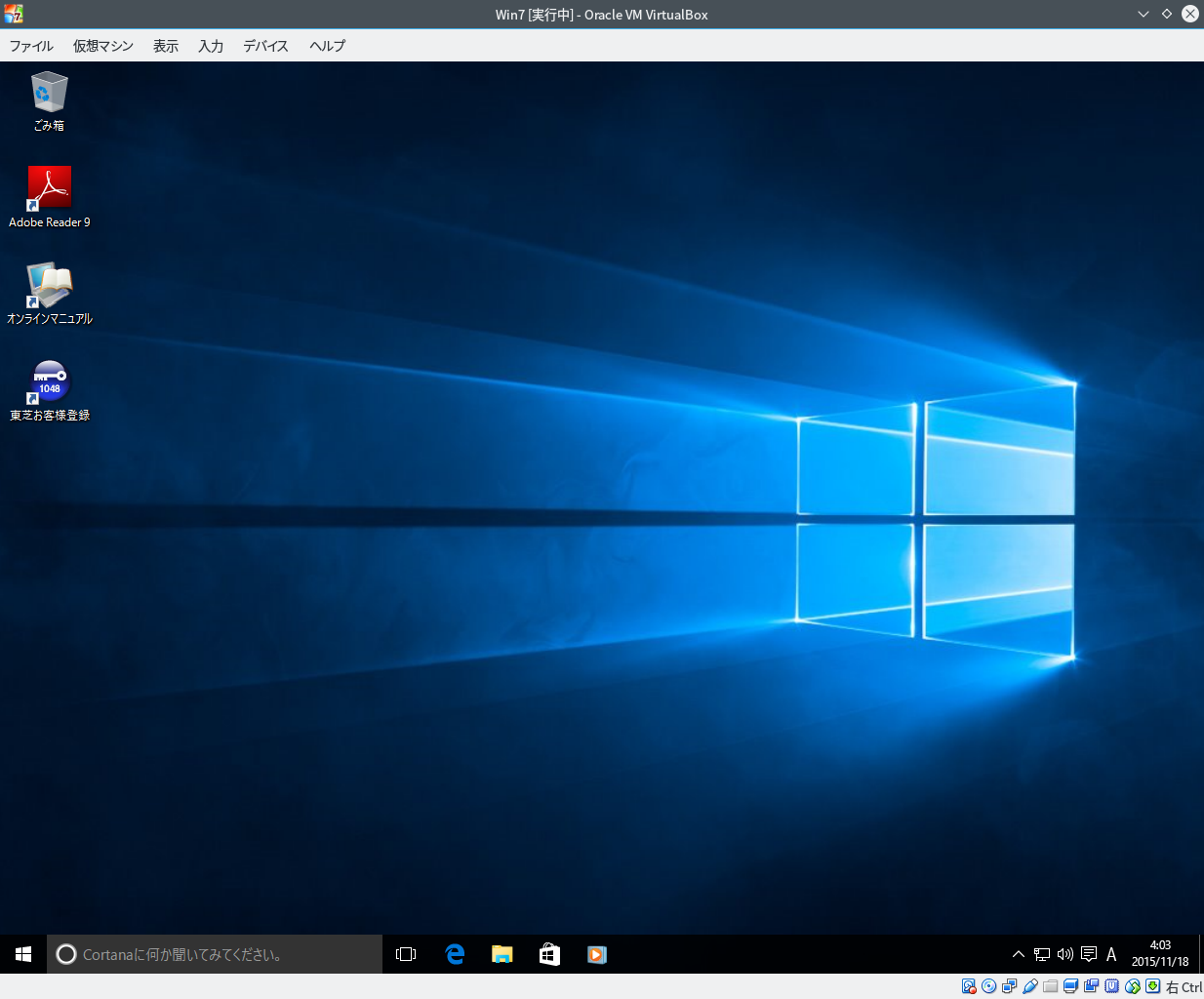Select the ごみ箱 recycle bin icon
This screenshot has height=999, width=1204.
point(49,102)
